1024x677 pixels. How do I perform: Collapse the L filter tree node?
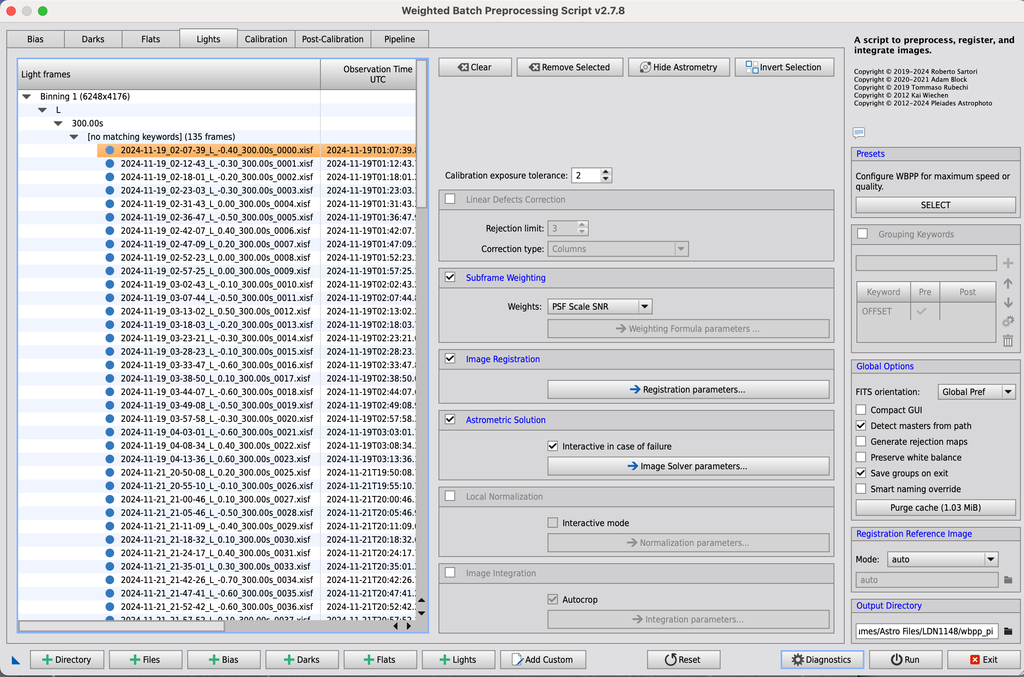click(x=42, y=110)
